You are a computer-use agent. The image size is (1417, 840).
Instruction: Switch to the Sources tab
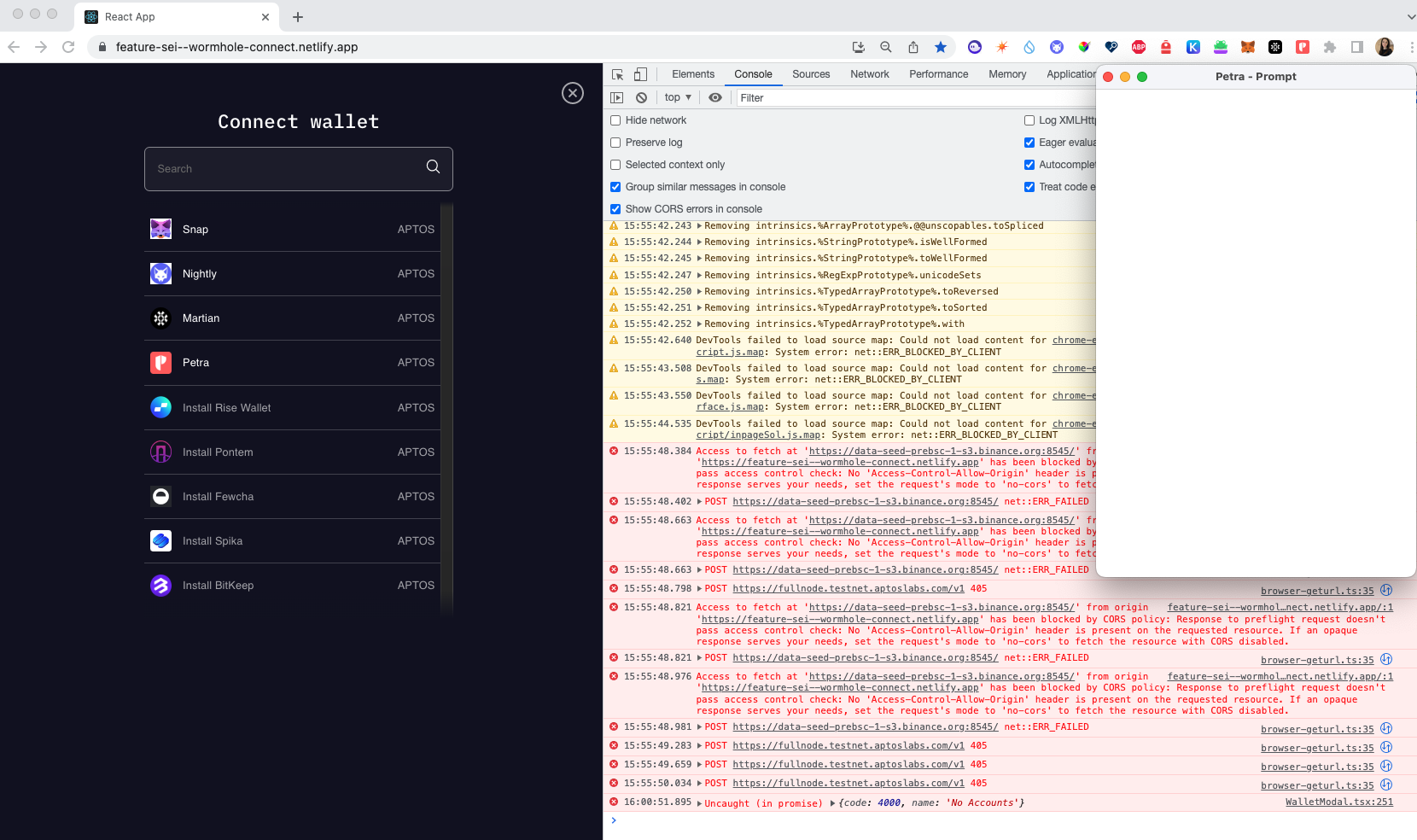810,74
